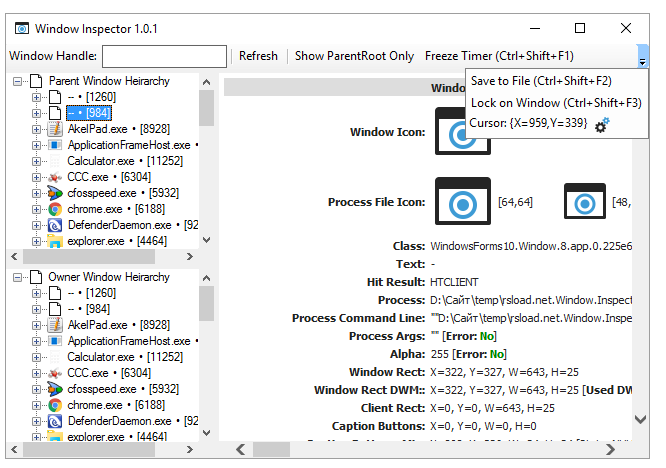Click the chrome.exe icon in Parent hierarchy
This screenshot has height=468, width=666.
pos(56,209)
